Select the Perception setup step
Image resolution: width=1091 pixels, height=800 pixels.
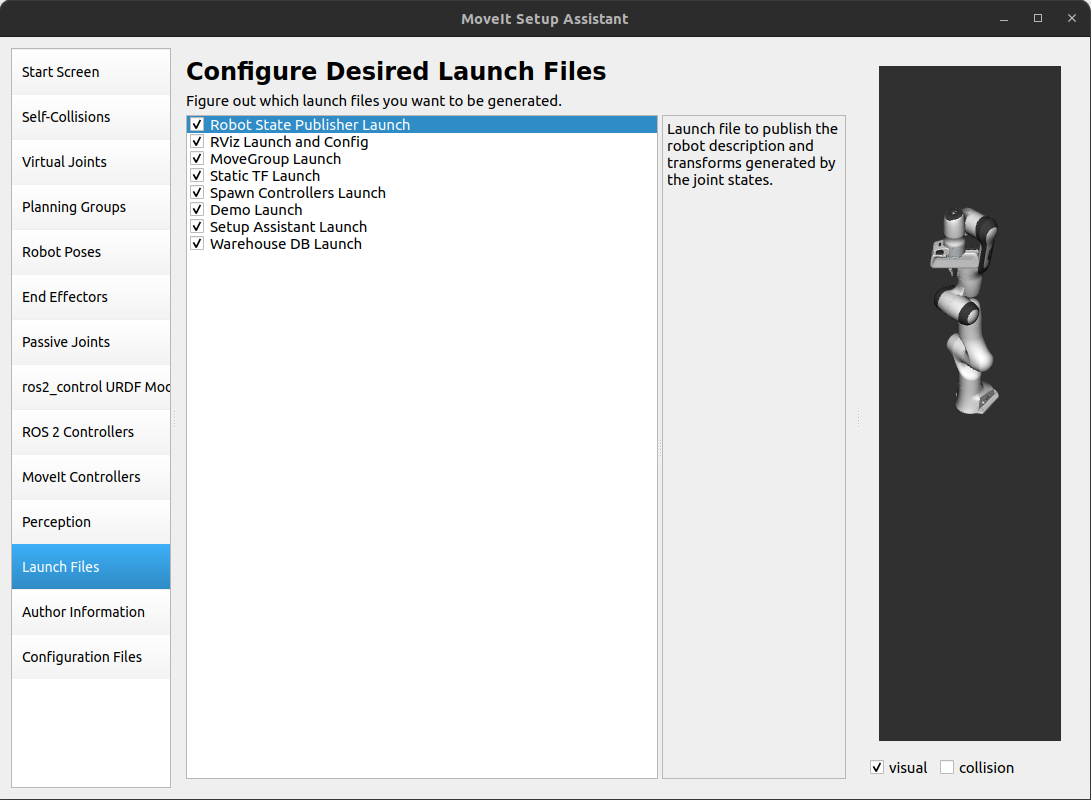click(x=90, y=521)
